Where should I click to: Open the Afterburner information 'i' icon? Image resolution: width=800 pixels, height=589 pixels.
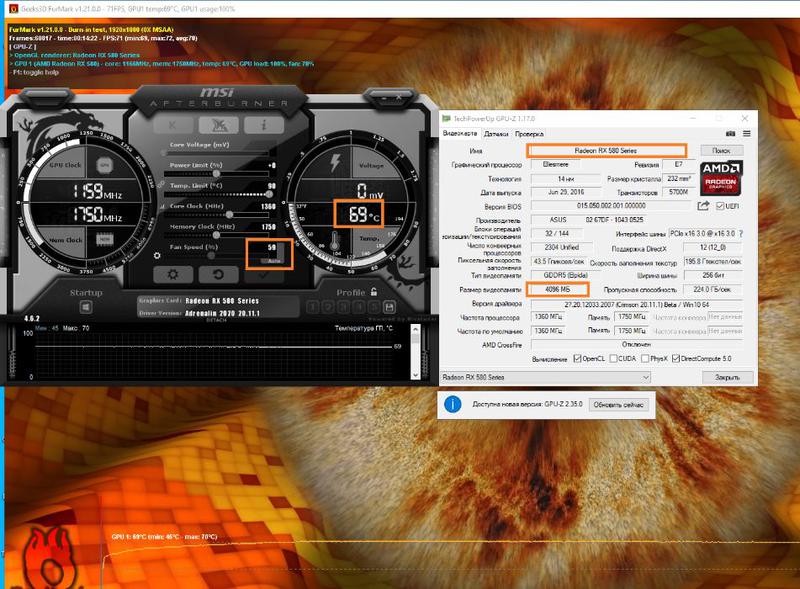pos(265,124)
